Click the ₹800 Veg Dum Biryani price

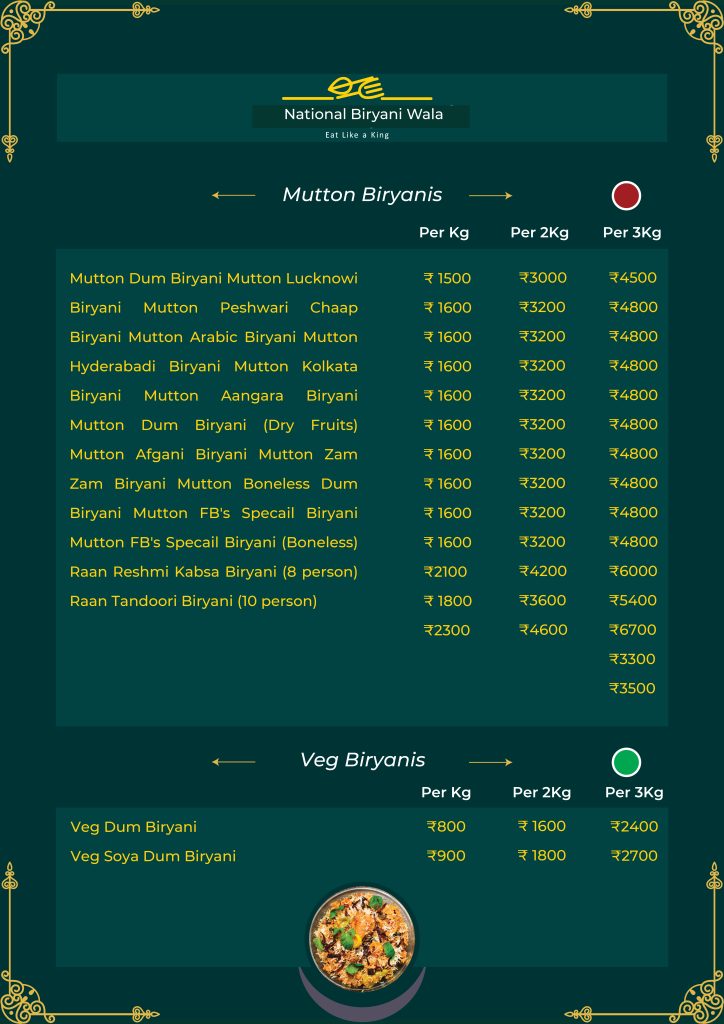pos(446,827)
